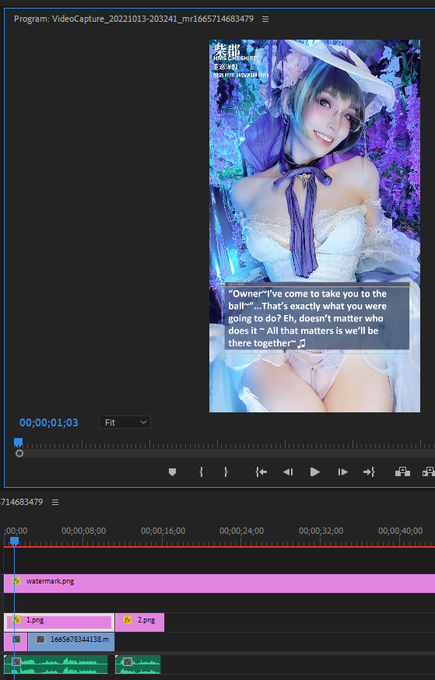Select the short pink clip before 1665678344138
435x680 pixels.
tap(15, 641)
